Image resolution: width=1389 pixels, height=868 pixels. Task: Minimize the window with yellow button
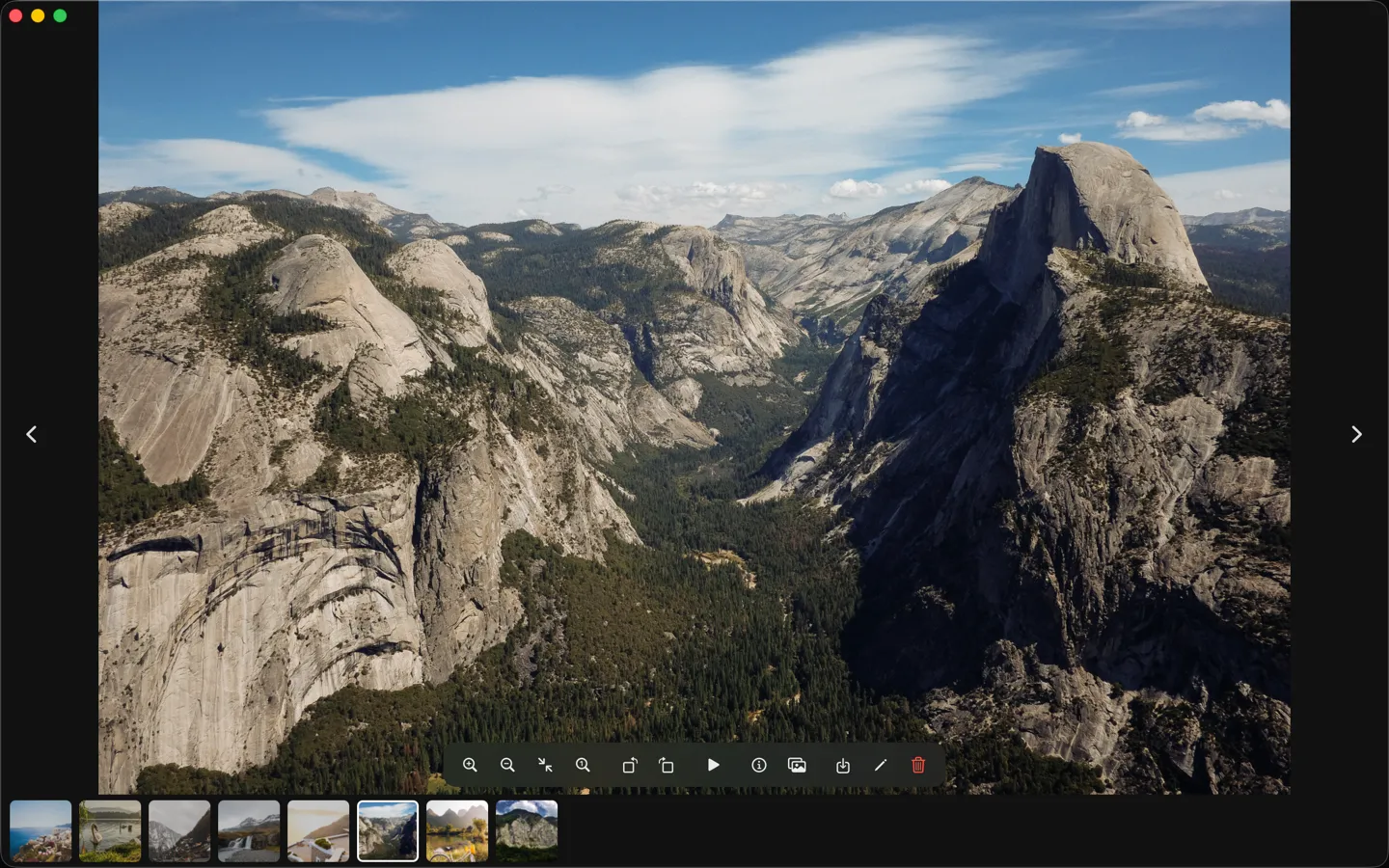38,15
